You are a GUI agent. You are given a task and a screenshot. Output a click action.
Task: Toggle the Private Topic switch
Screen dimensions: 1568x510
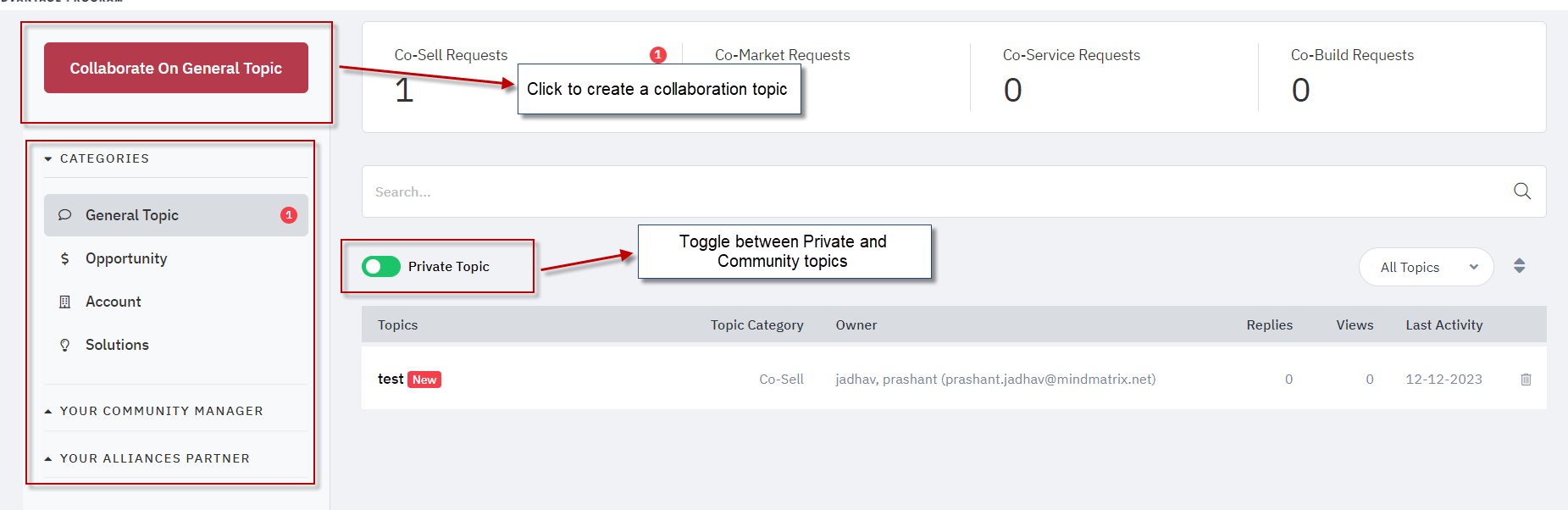point(380,266)
